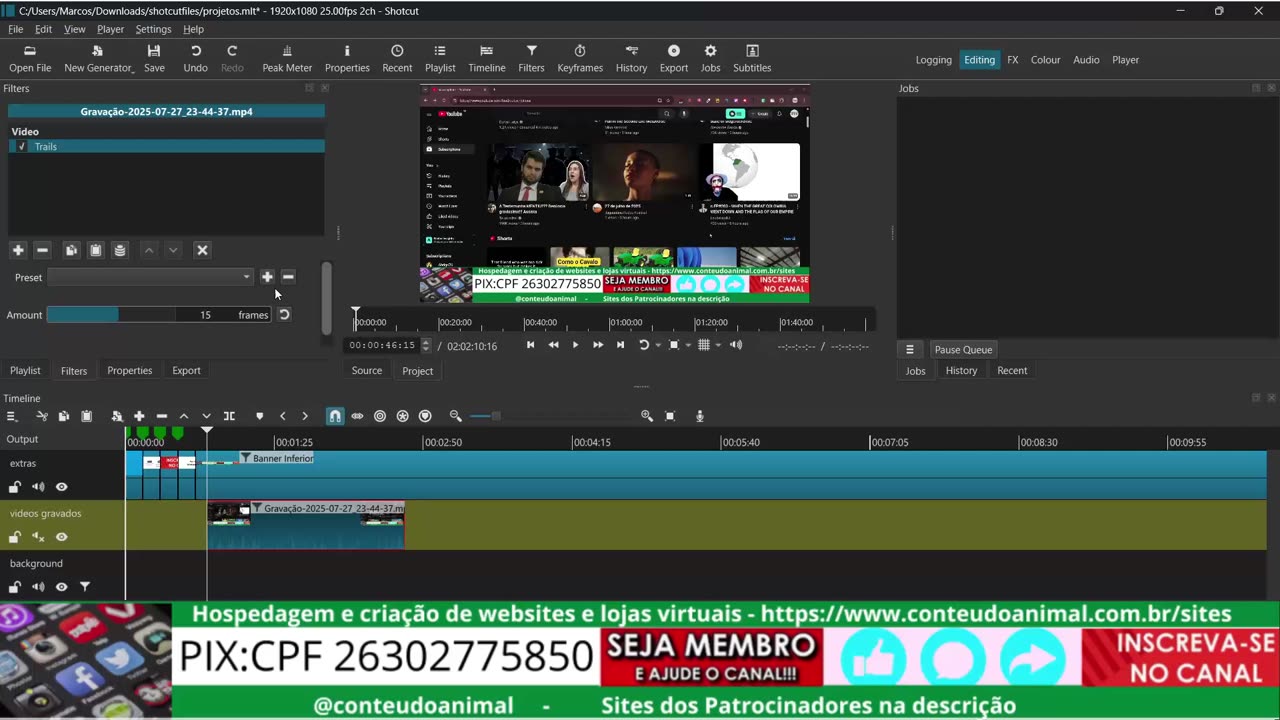Image resolution: width=1280 pixels, height=720 pixels.
Task: Click the Pause Queue button
Action: pos(963,350)
